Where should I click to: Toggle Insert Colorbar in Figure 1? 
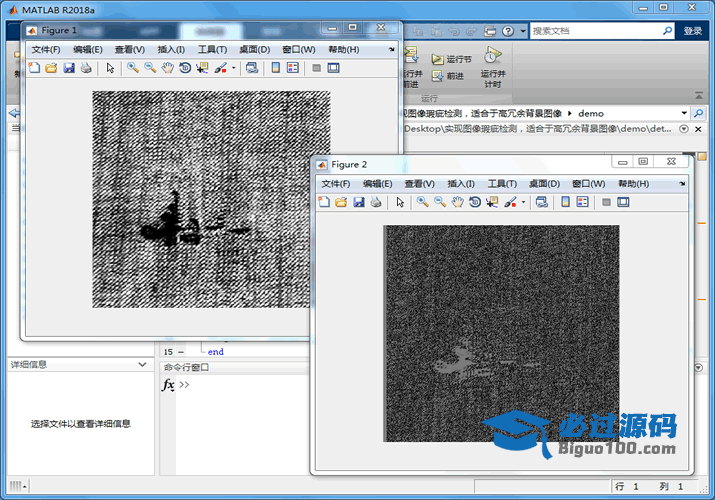pyautogui.click(x=275, y=68)
